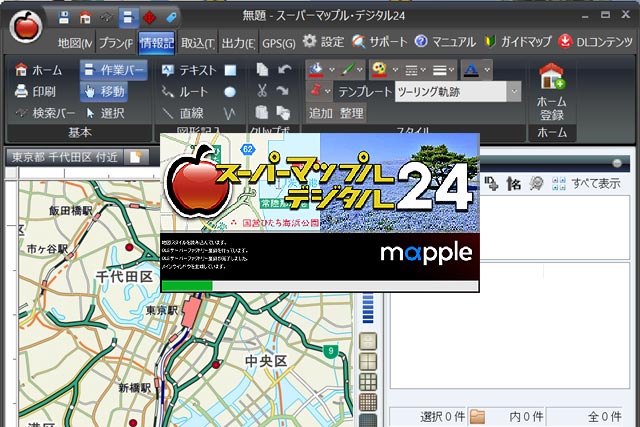
Task: Click the color palette icon
Action: click(380, 70)
